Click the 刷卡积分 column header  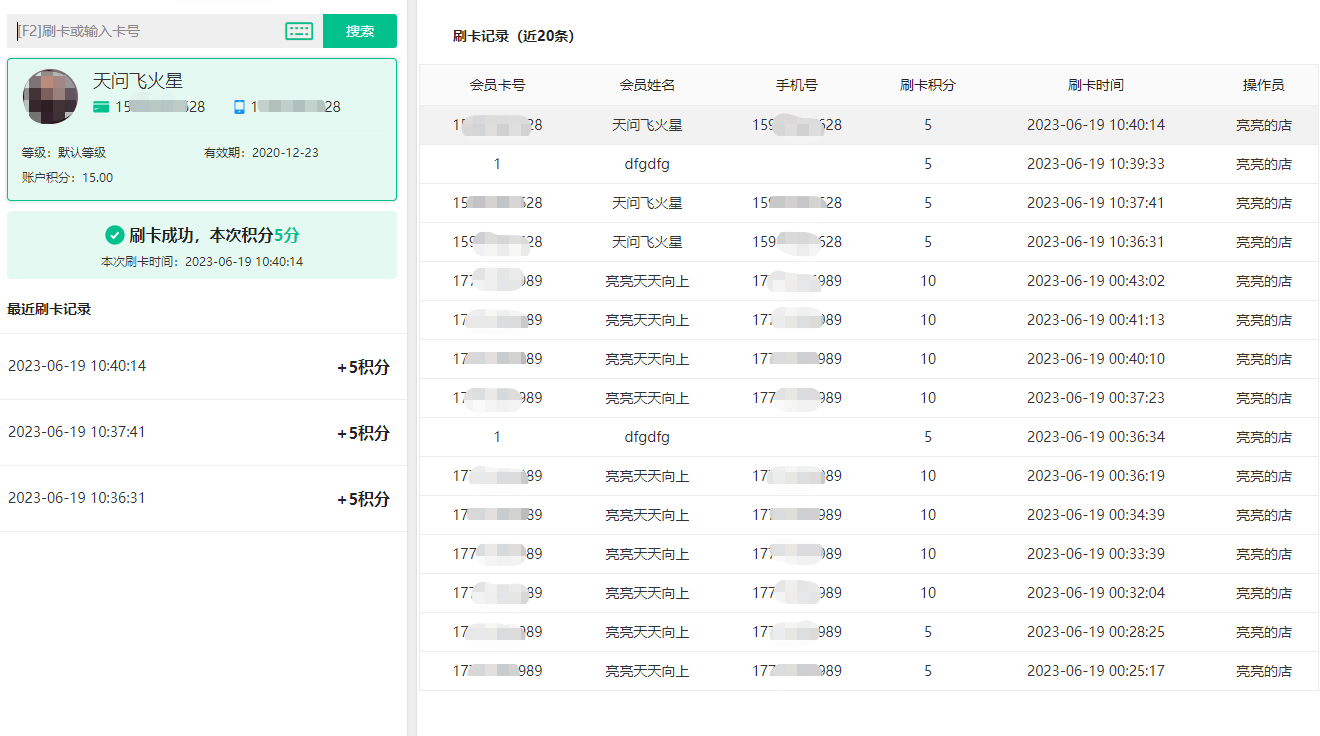point(928,85)
